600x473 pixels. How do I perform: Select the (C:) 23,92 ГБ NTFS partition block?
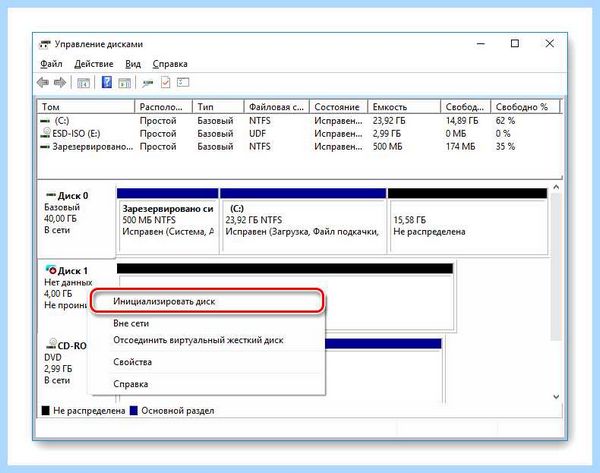tap(303, 221)
